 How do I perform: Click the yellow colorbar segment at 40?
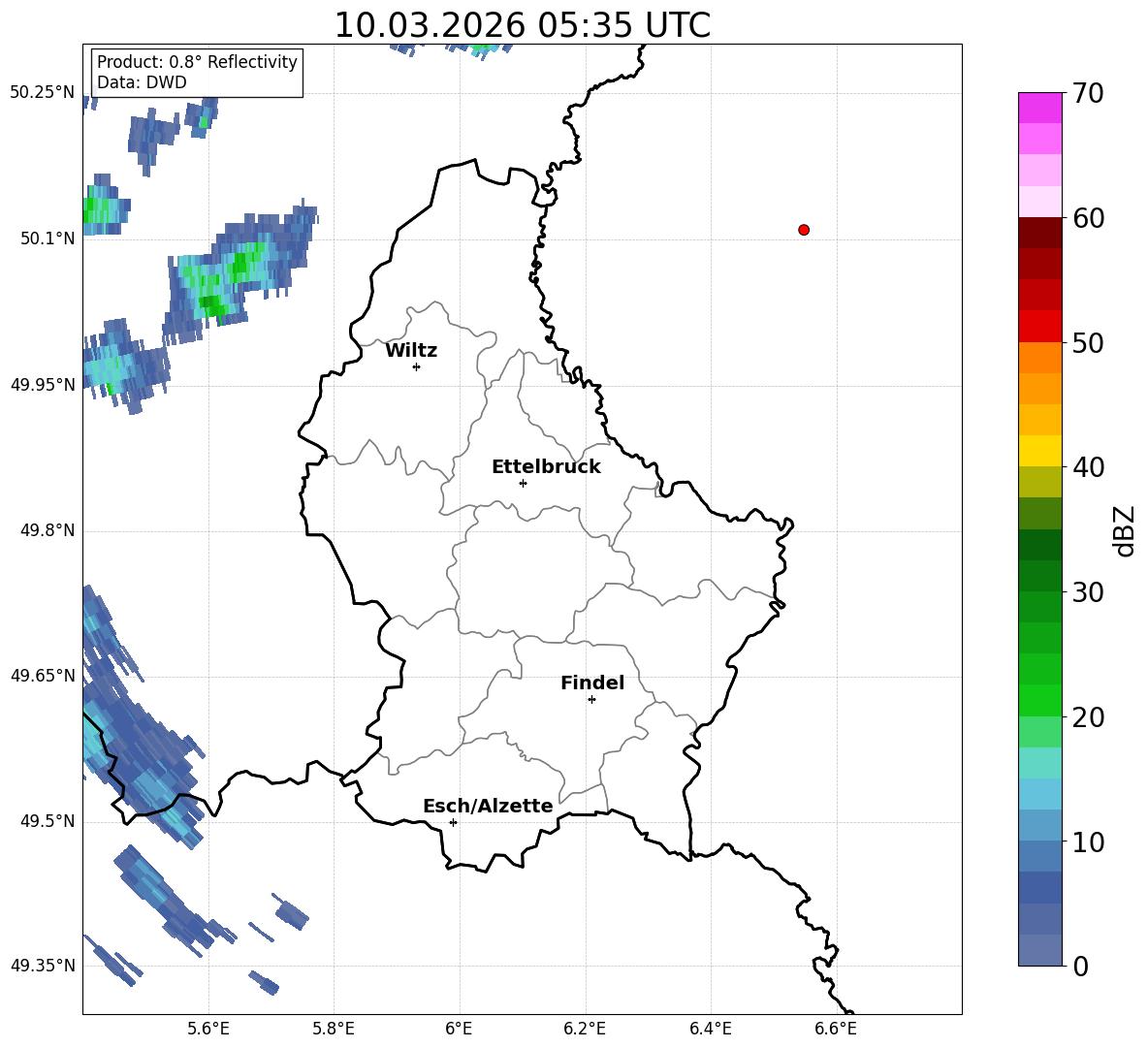pos(1039,452)
